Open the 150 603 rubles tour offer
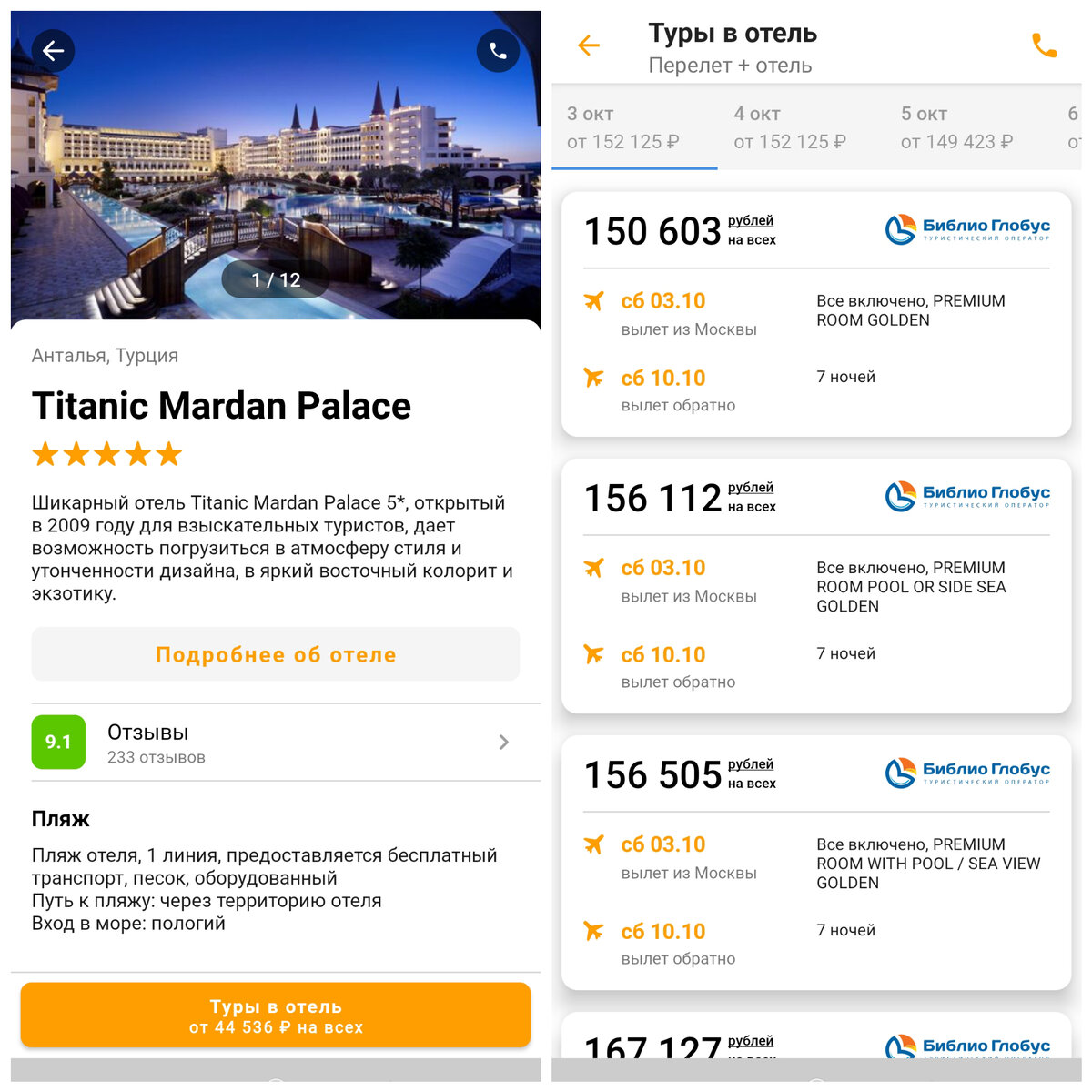The height and width of the screenshot is (1092, 1092). (816, 314)
